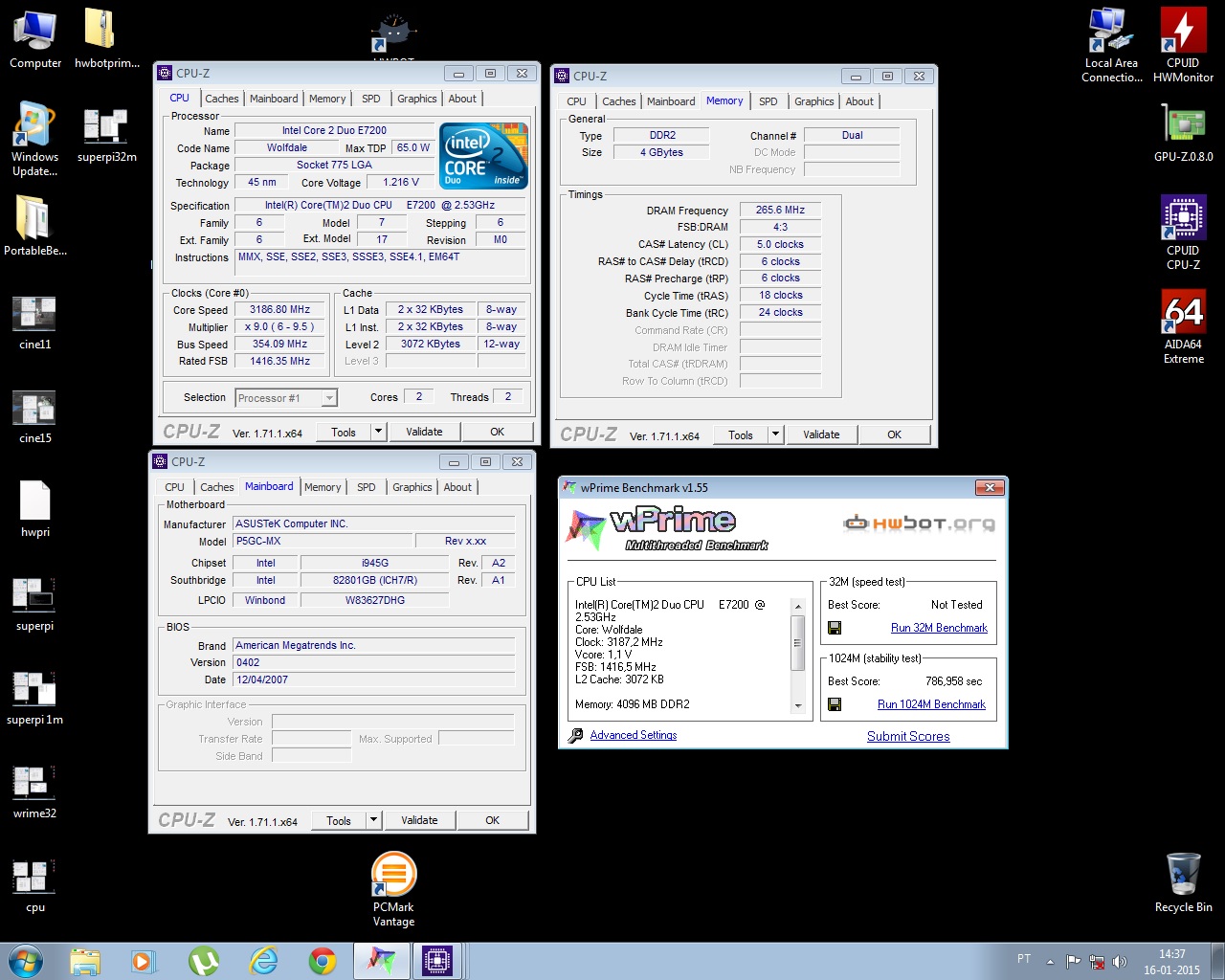Launch GPU-Z.0.8.0 from desktop
1225x980 pixels.
click(1184, 132)
